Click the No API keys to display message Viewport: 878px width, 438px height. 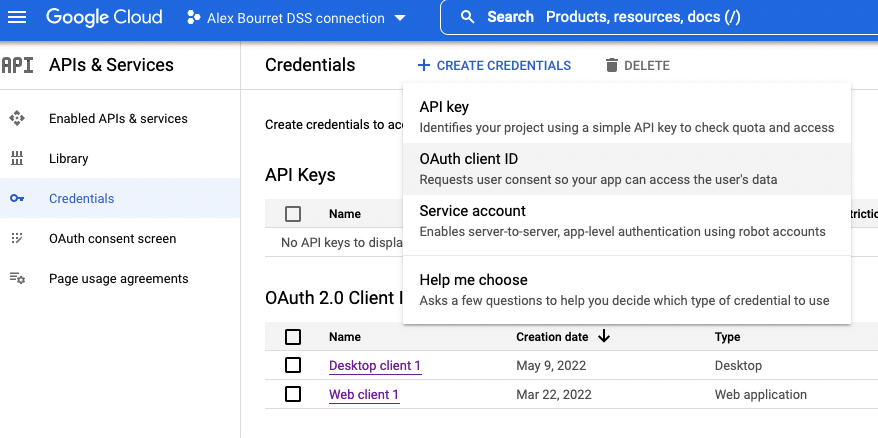[x=343, y=243]
